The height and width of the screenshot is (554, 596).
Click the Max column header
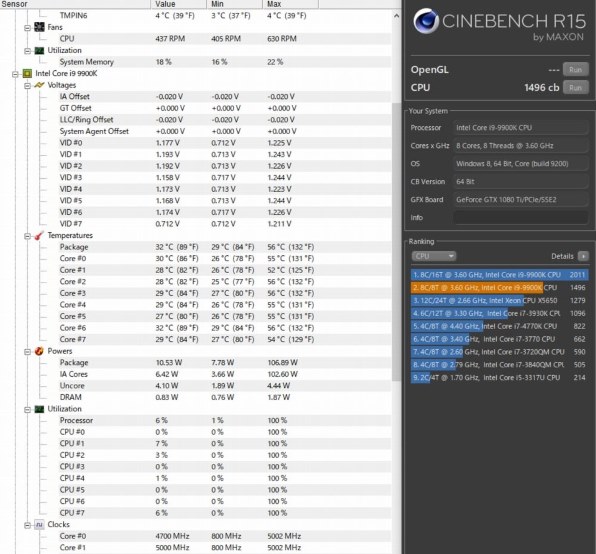(x=290, y=4)
